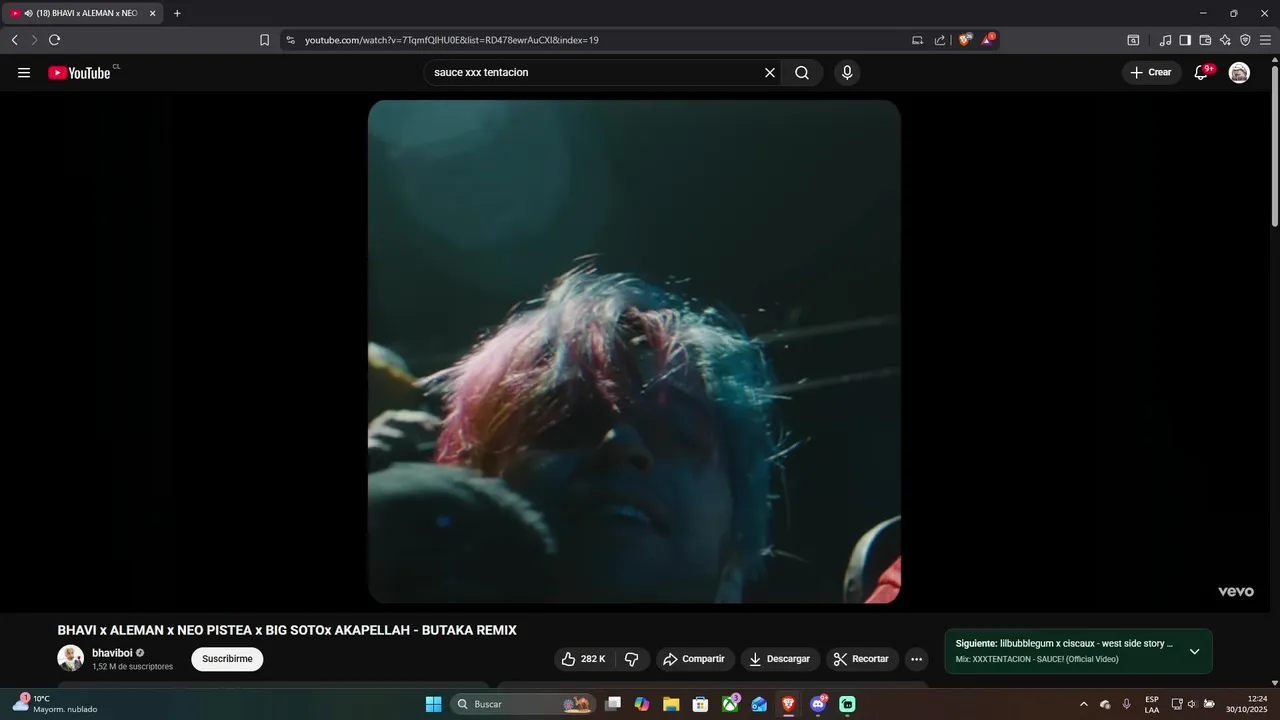Image resolution: width=1280 pixels, height=720 pixels.
Task: Go forward with the browser forward arrow
Action: 34,40
